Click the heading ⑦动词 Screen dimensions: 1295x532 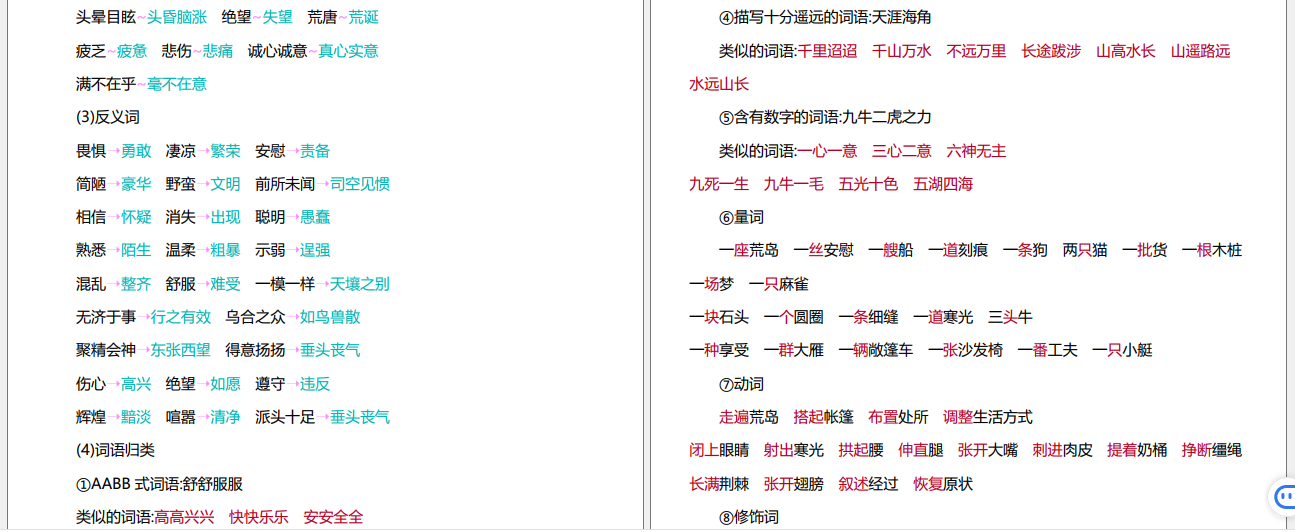click(741, 384)
